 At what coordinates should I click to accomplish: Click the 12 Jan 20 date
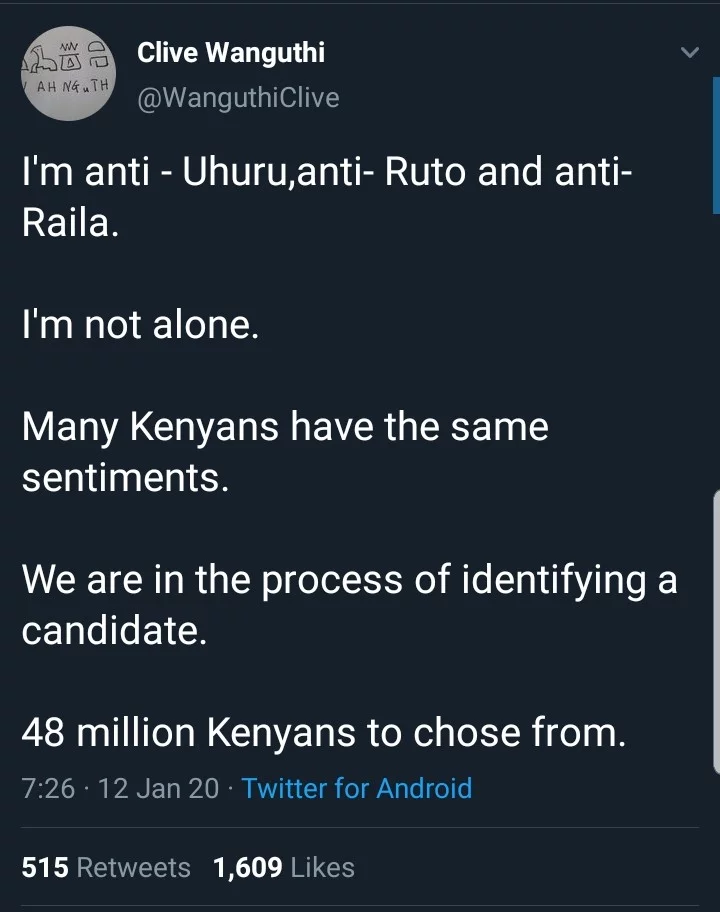pyautogui.click(x=158, y=788)
